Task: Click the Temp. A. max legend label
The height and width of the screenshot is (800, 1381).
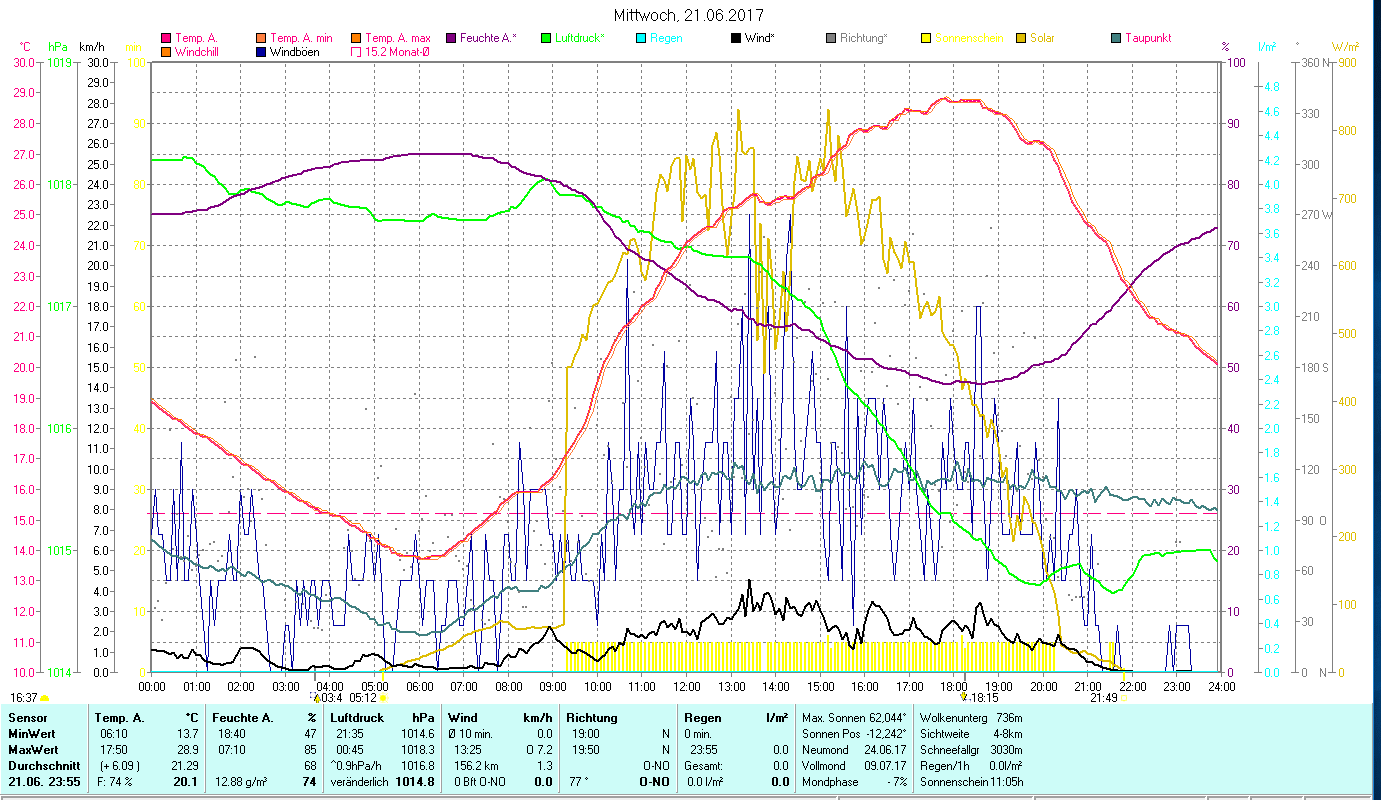Action: [x=403, y=38]
